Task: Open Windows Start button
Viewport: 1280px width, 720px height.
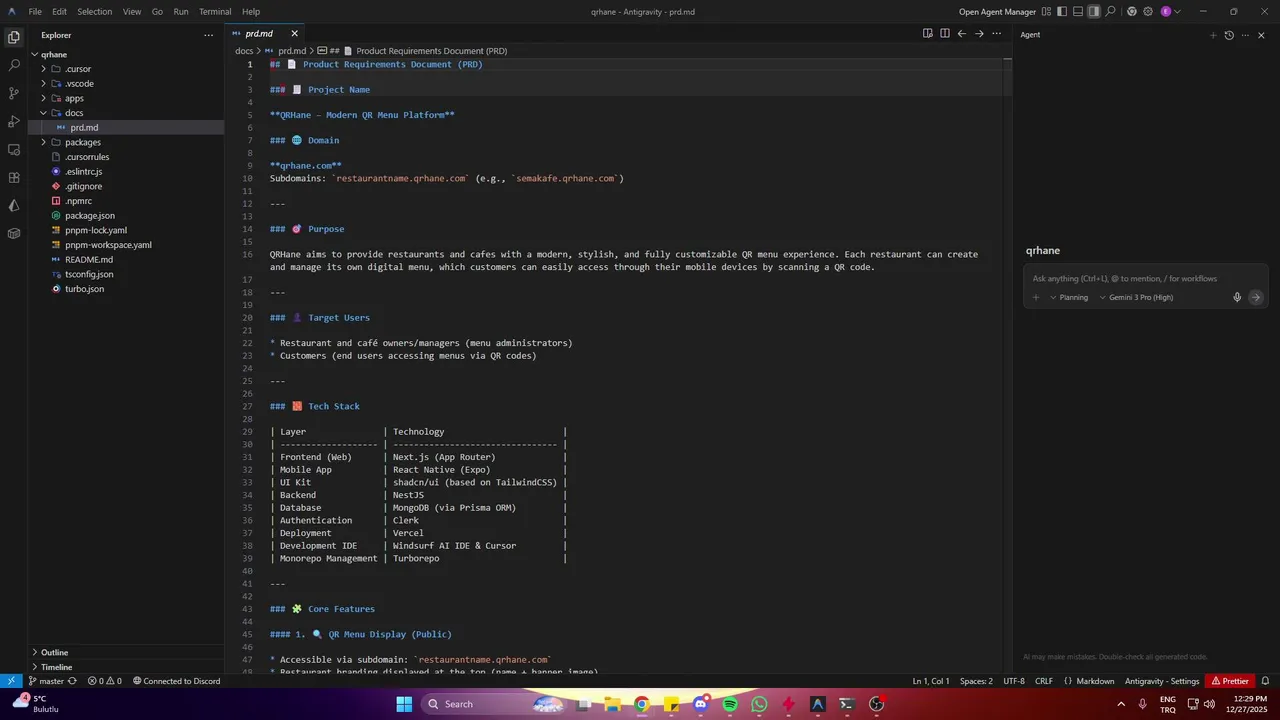Action: (x=404, y=704)
